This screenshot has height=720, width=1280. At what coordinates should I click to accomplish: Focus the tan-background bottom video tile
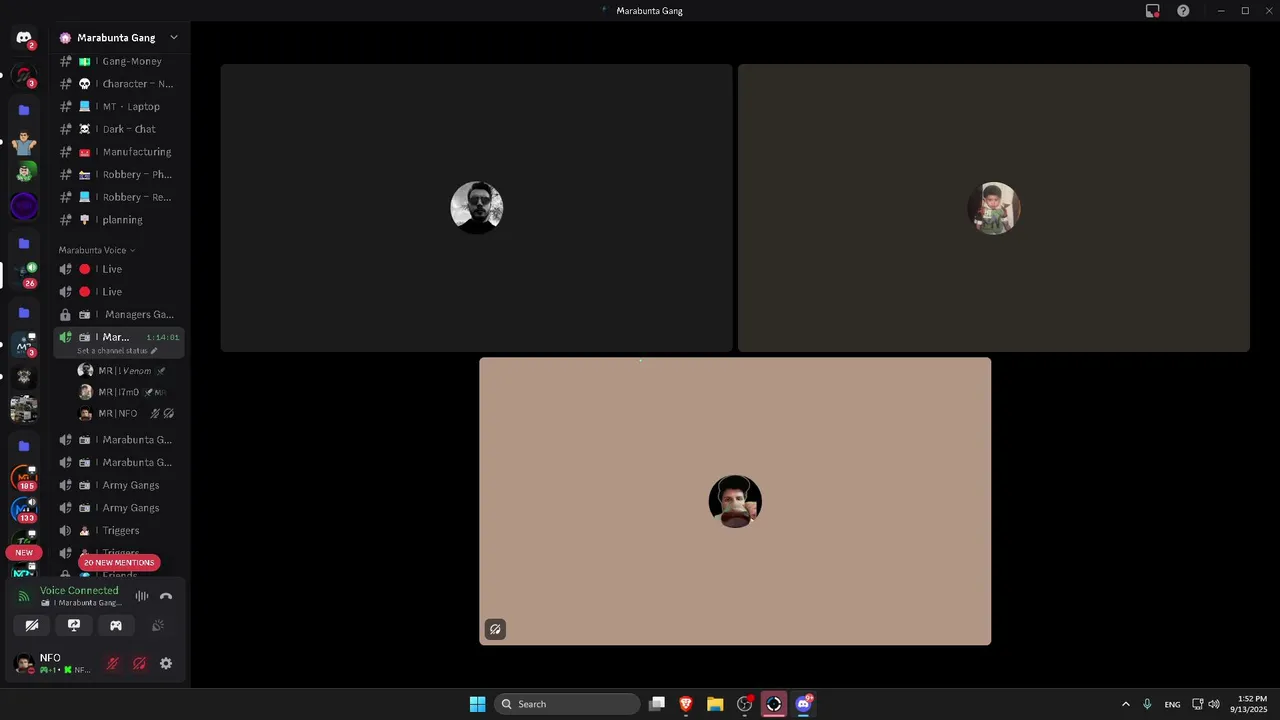(x=735, y=501)
